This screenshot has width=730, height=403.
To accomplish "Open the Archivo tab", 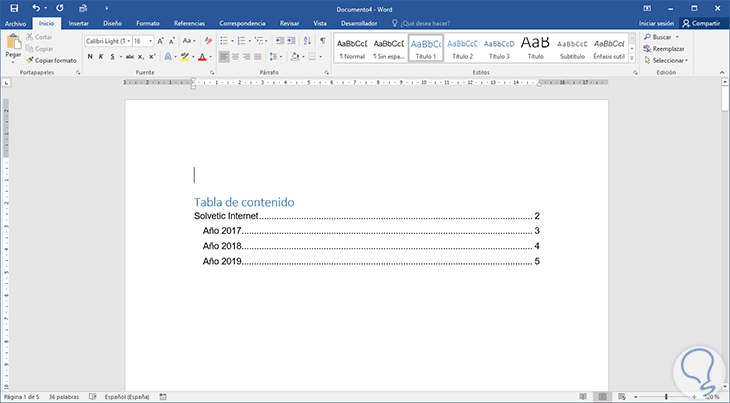I will 15,23.
